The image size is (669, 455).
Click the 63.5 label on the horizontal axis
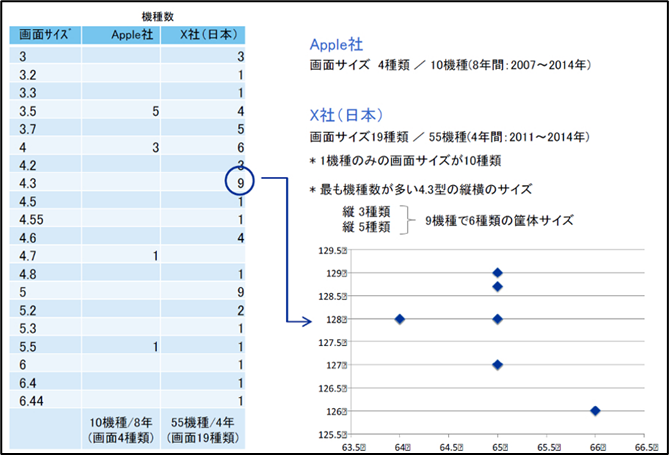click(x=354, y=447)
